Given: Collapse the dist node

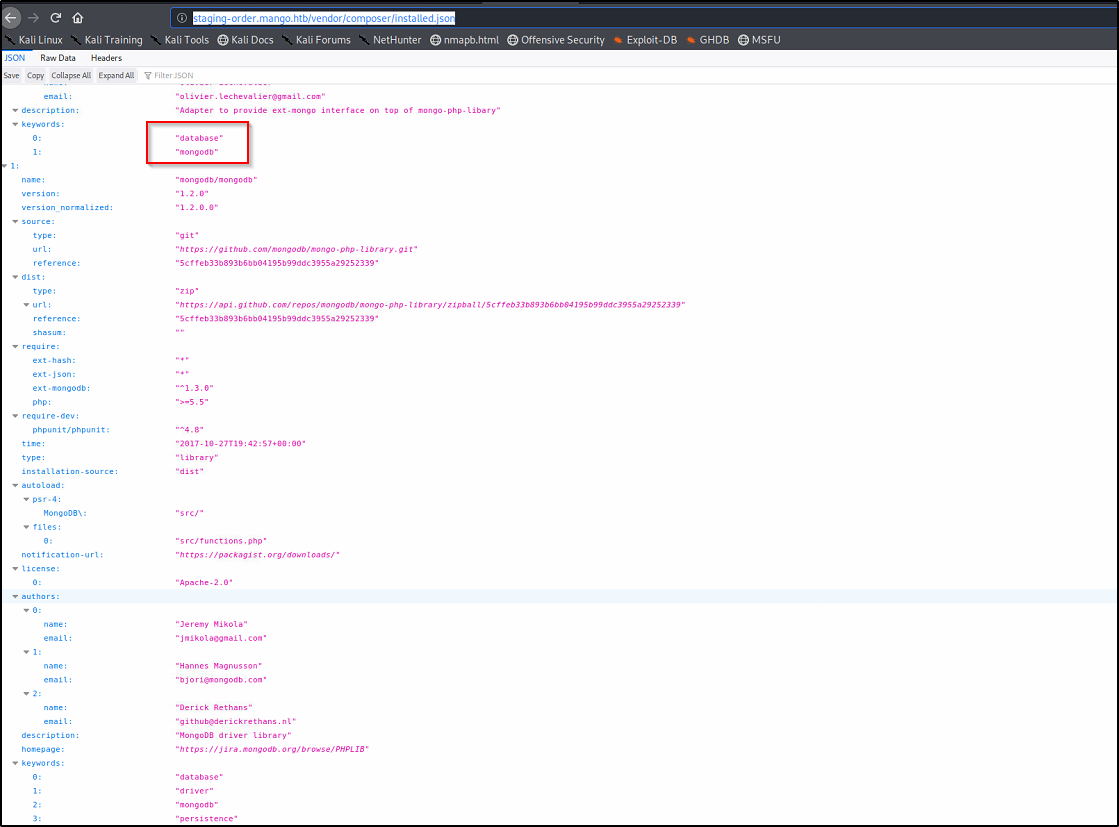Looking at the screenshot, I should (15, 277).
